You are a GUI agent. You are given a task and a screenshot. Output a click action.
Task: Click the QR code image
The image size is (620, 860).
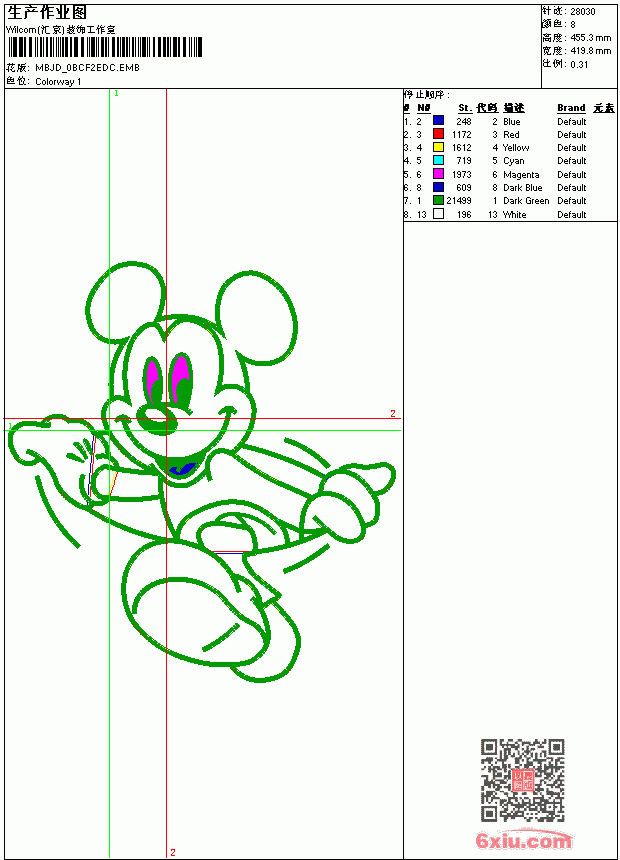pos(522,780)
